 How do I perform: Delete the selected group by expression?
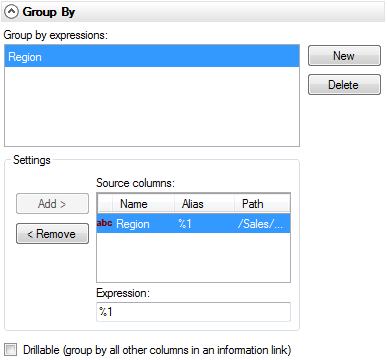pos(344,84)
